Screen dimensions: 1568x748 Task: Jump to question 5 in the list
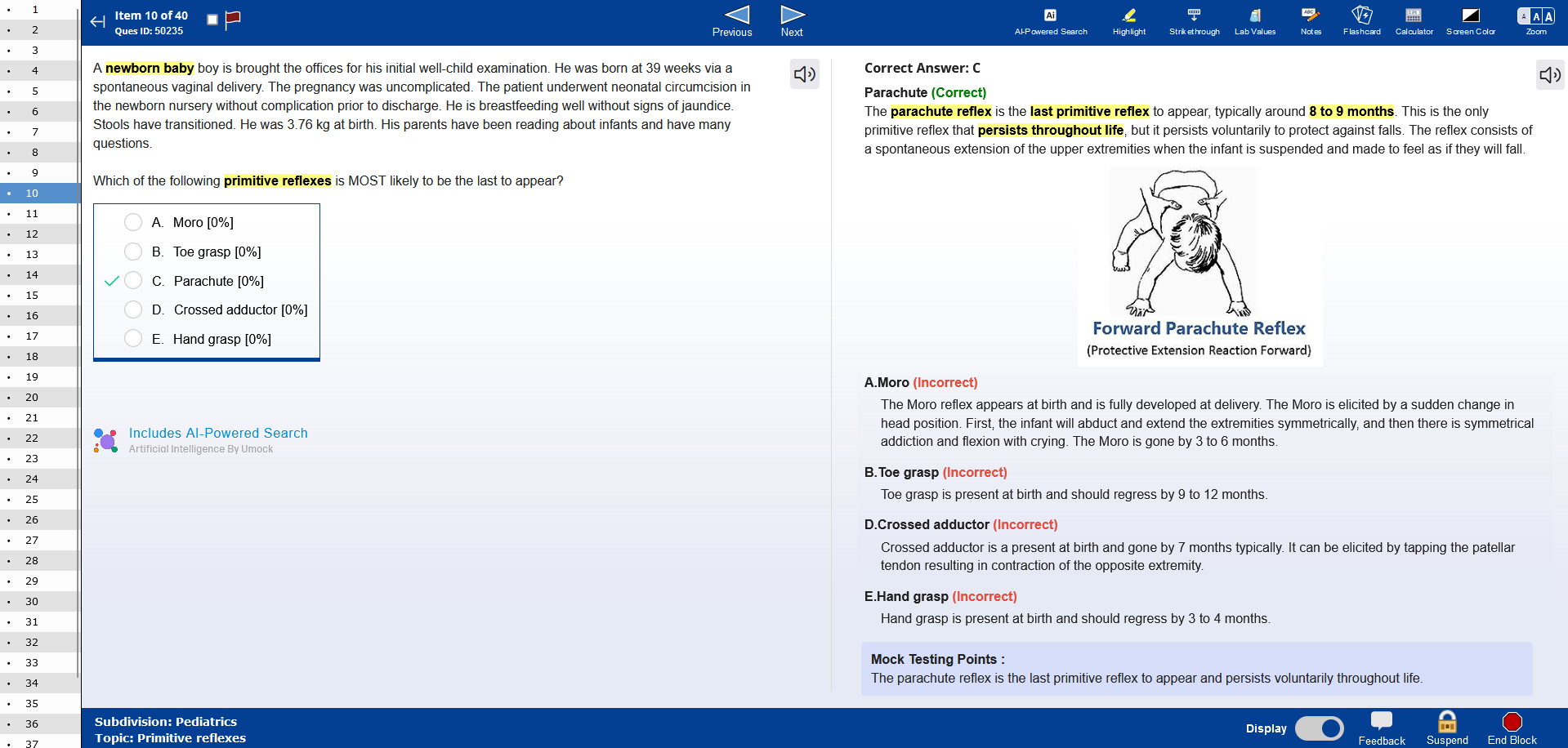[x=39, y=91]
